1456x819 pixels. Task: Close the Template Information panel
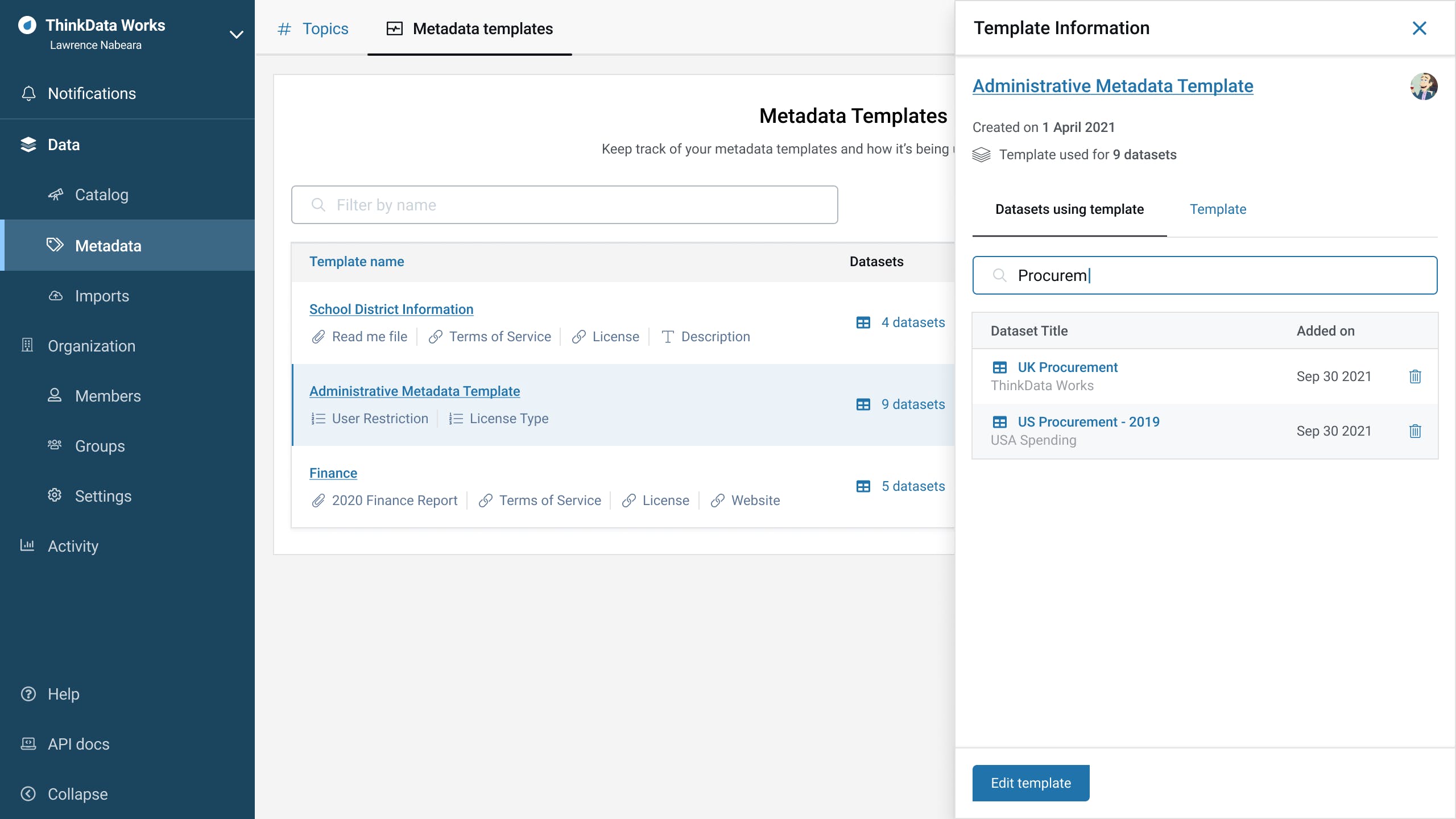1419,28
